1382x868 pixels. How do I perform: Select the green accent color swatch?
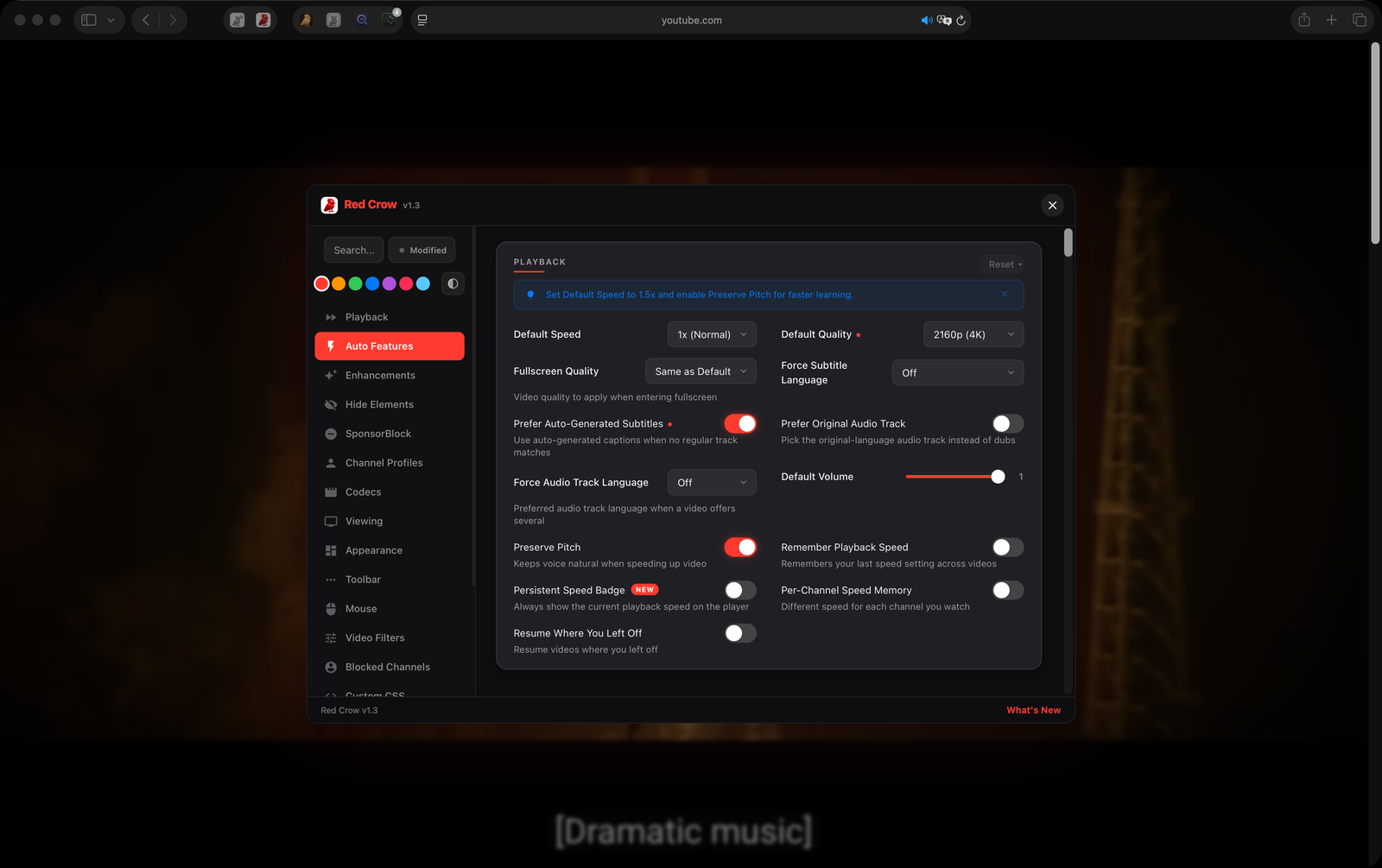(355, 283)
